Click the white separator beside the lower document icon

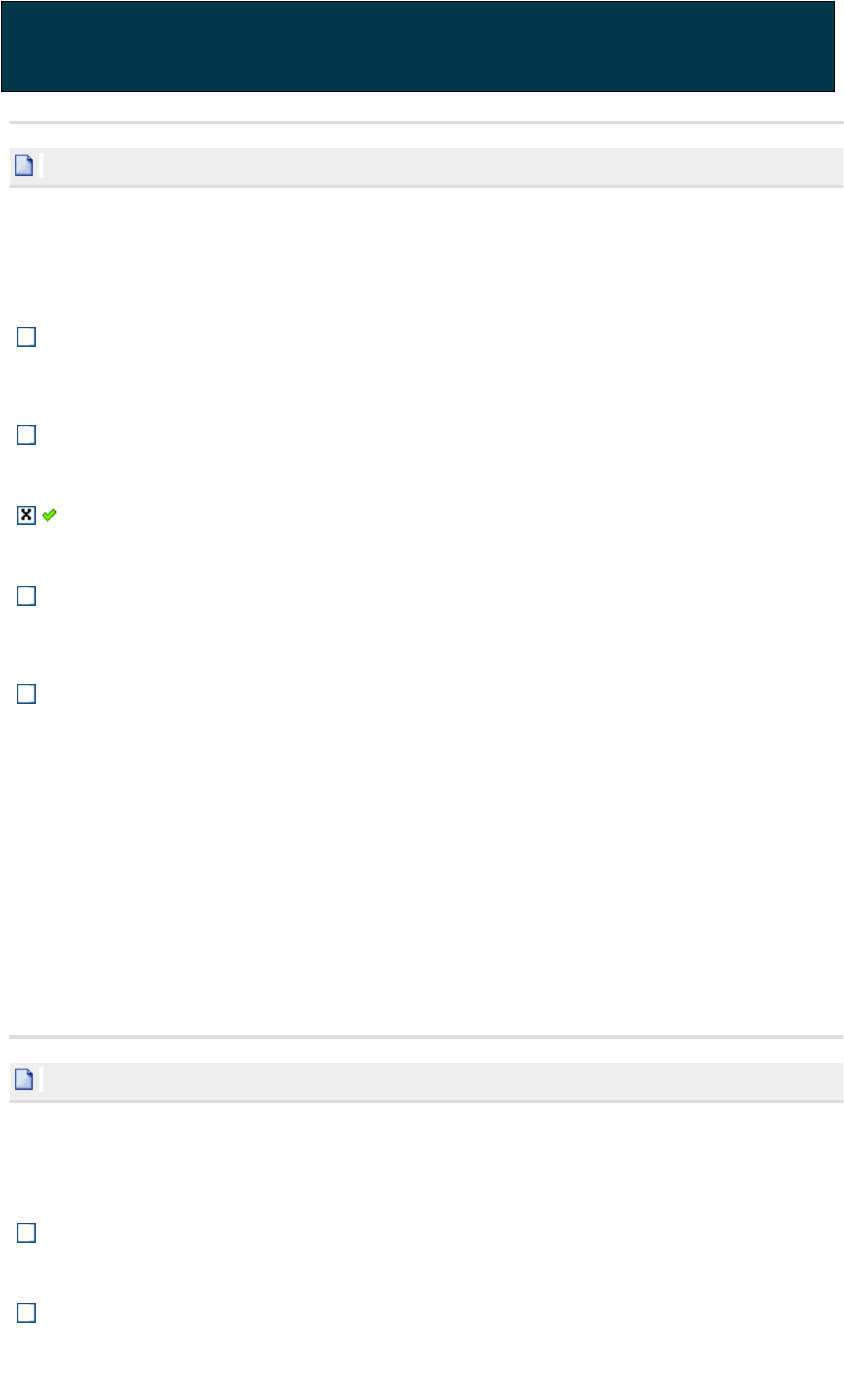click(40, 1080)
